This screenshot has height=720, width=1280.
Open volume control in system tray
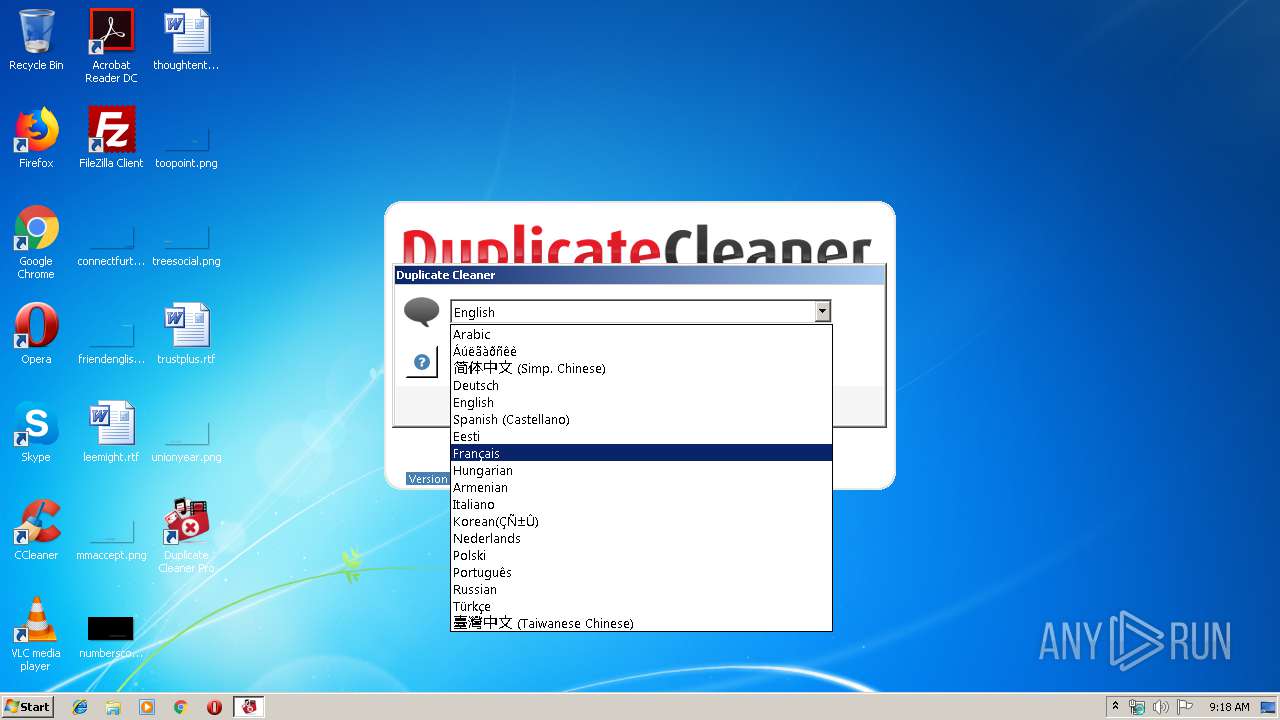pyautogui.click(x=1160, y=707)
